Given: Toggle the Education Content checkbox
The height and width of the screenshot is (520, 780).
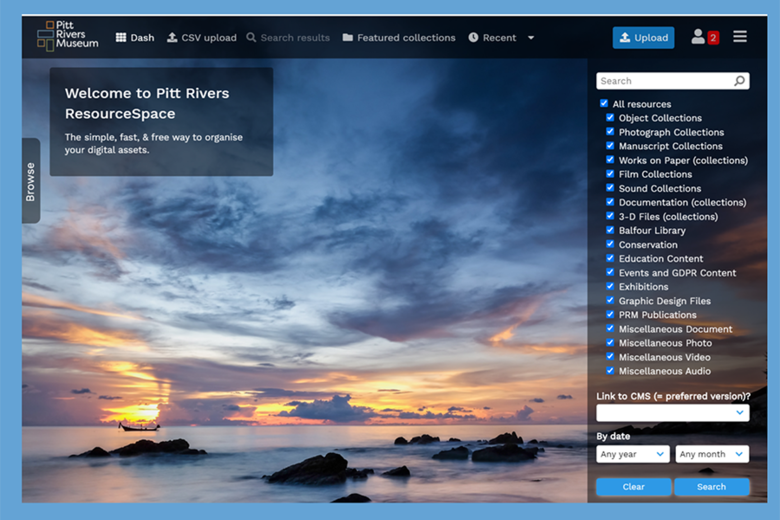Looking at the screenshot, I should pyautogui.click(x=610, y=258).
